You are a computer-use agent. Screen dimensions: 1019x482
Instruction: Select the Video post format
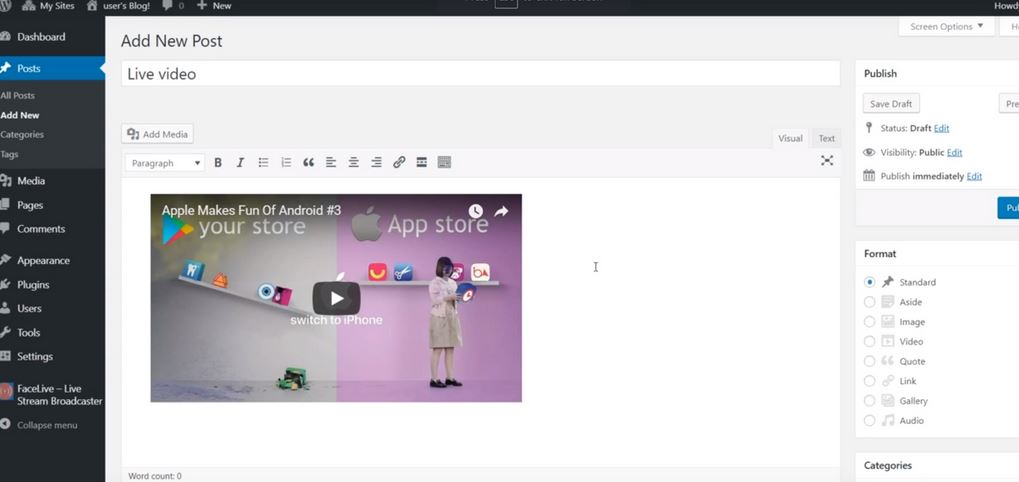tap(870, 342)
